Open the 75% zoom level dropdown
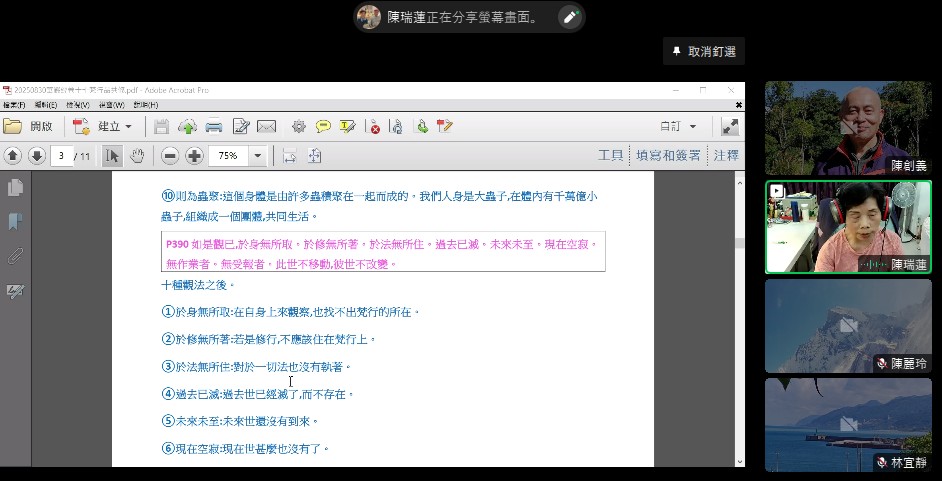The width and height of the screenshot is (942, 481). pyautogui.click(x=257, y=156)
